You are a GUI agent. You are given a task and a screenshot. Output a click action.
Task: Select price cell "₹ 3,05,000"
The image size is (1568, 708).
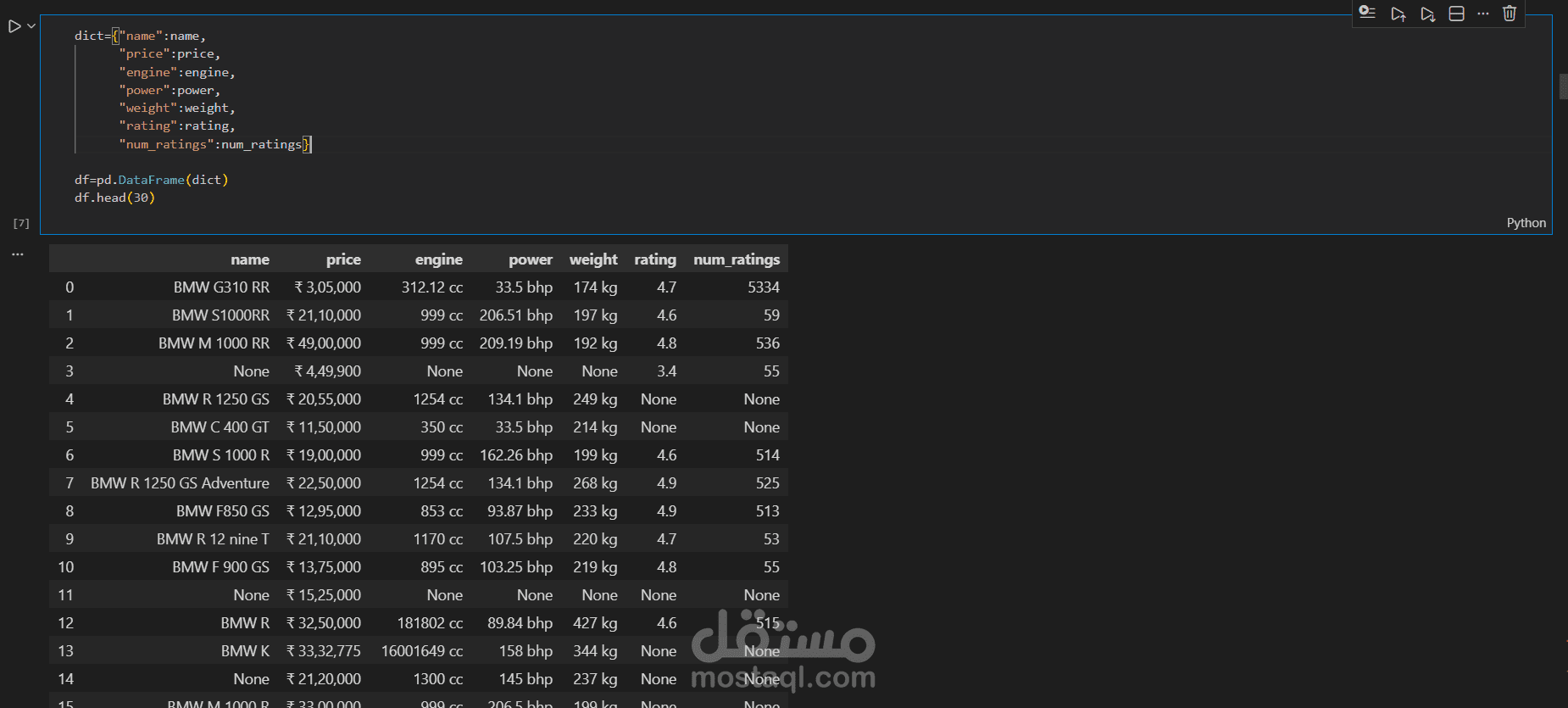327,287
